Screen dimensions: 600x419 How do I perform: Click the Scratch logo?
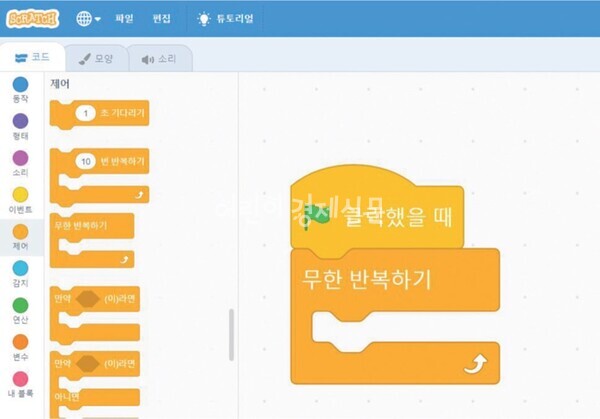(x=33, y=18)
